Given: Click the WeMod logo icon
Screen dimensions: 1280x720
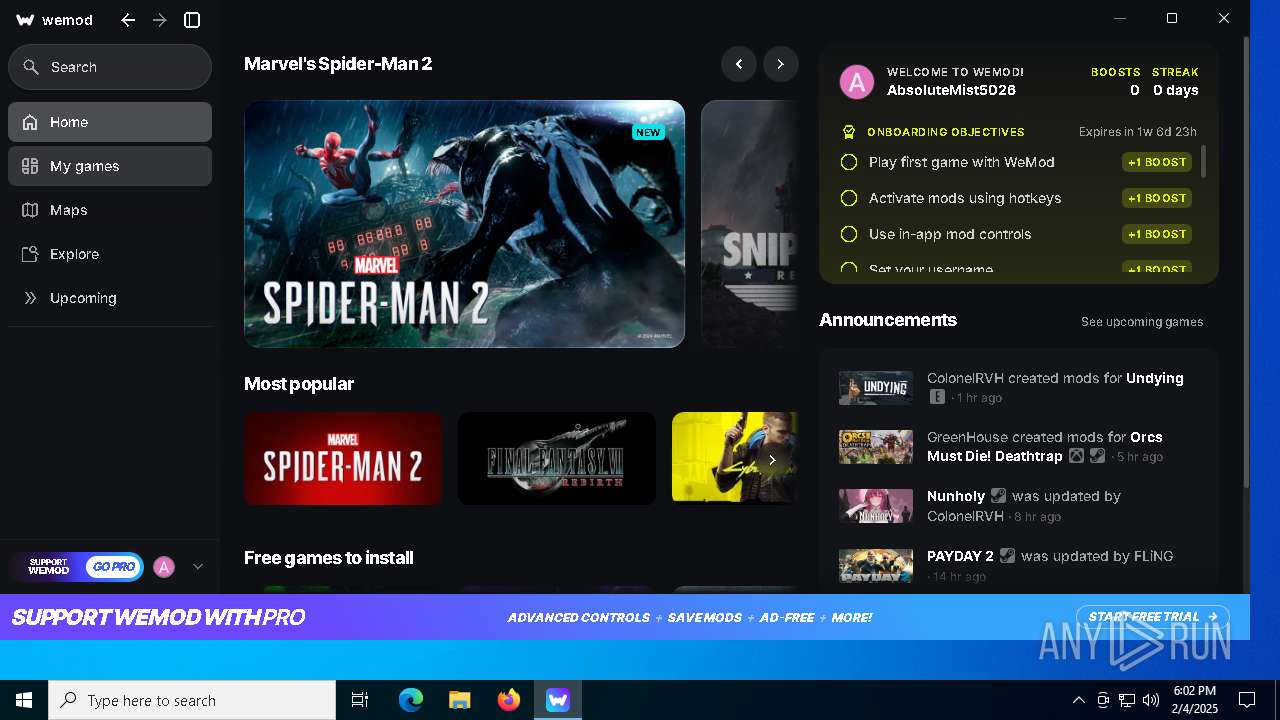Looking at the screenshot, I should coord(26,20).
